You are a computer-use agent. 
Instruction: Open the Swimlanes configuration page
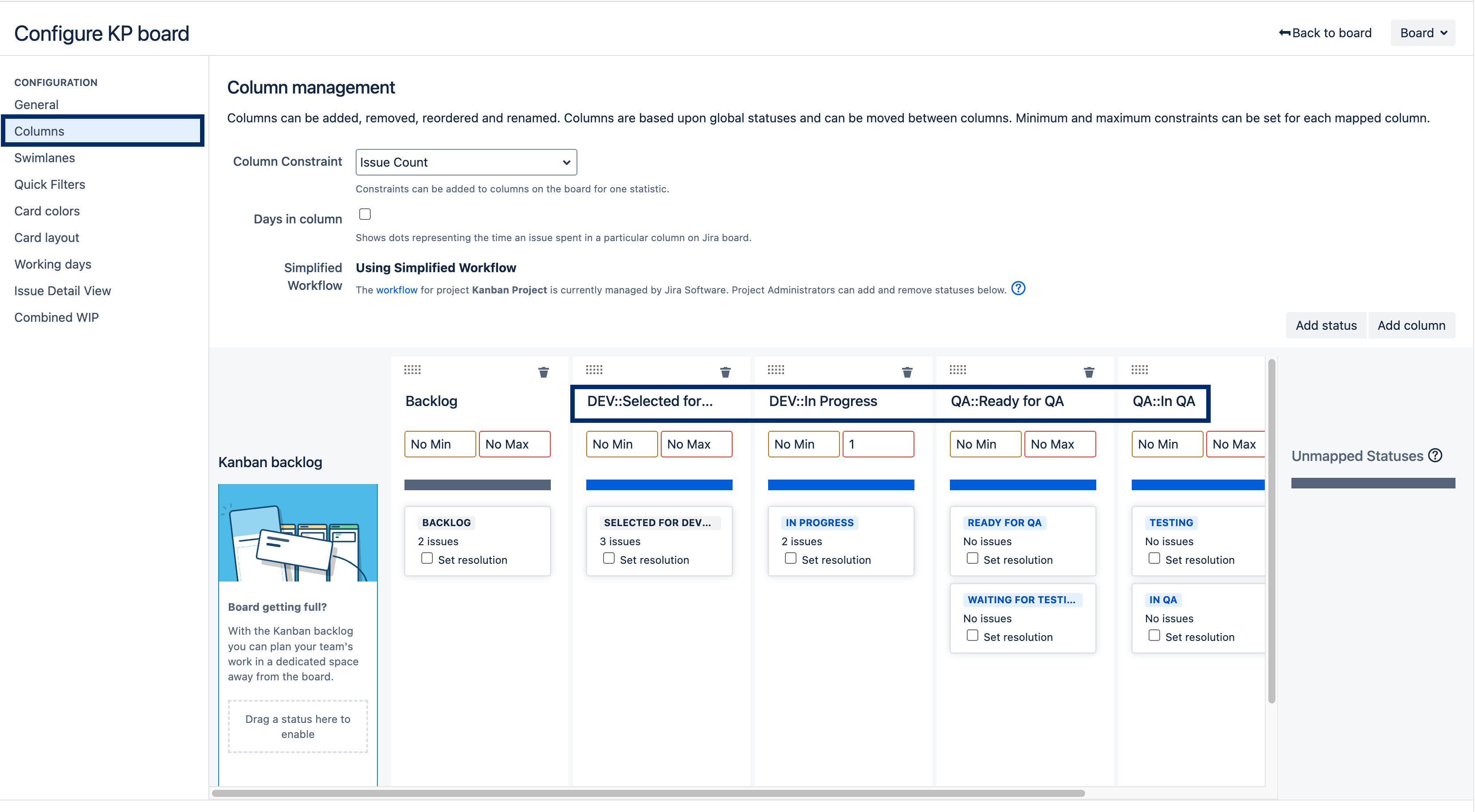click(45, 158)
